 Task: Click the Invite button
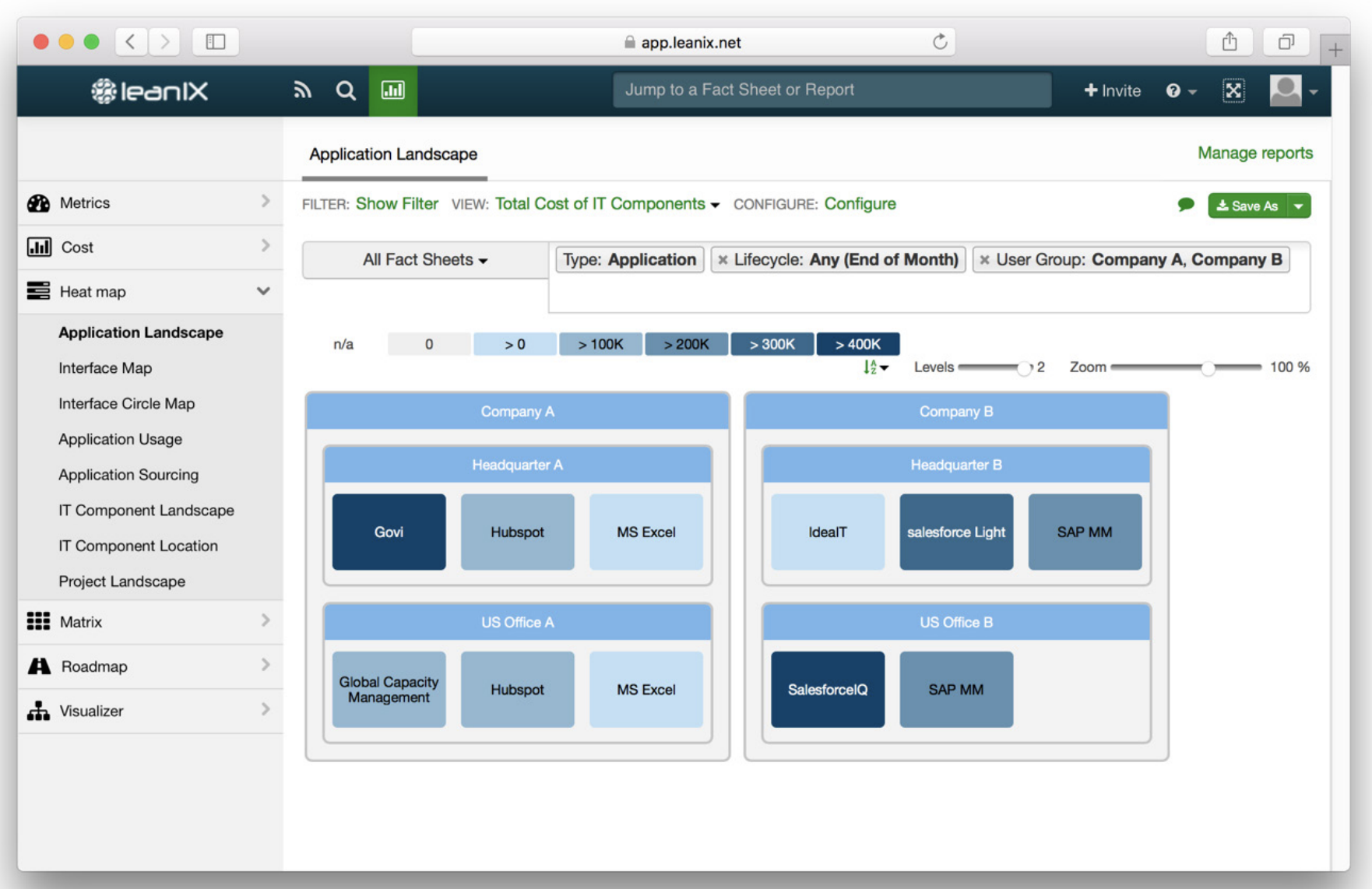(x=1113, y=91)
